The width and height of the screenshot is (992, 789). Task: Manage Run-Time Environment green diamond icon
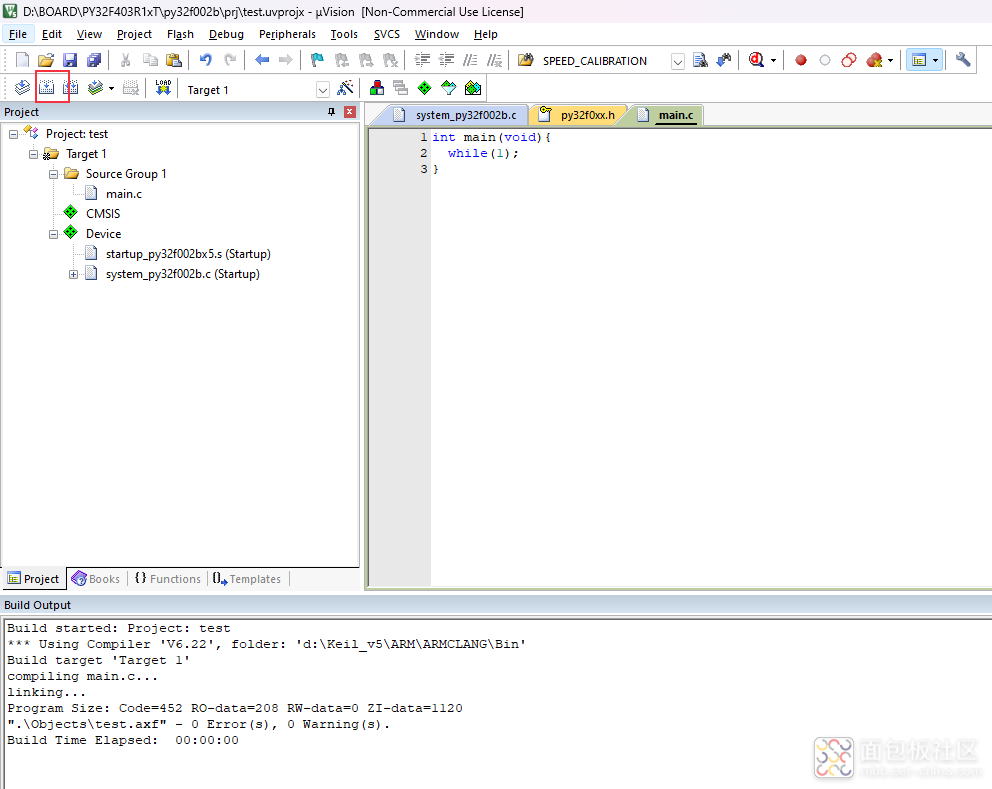point(425,88)
